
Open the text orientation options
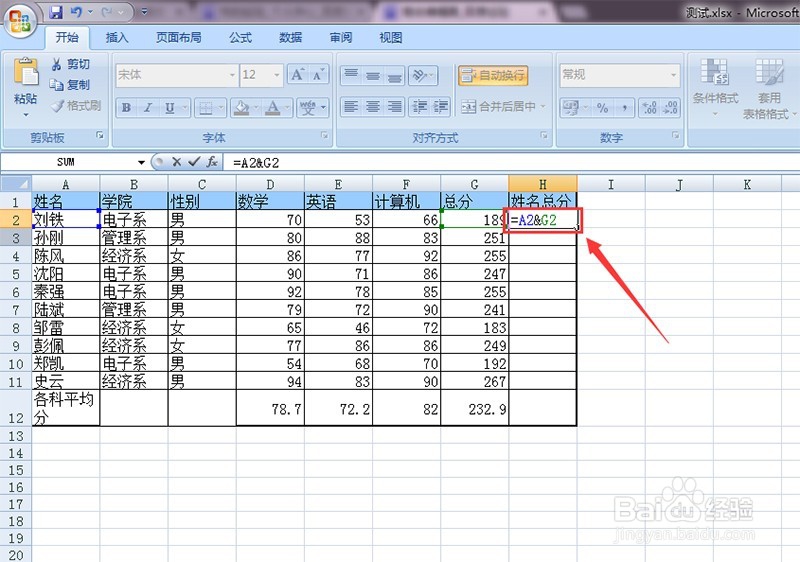423,75
